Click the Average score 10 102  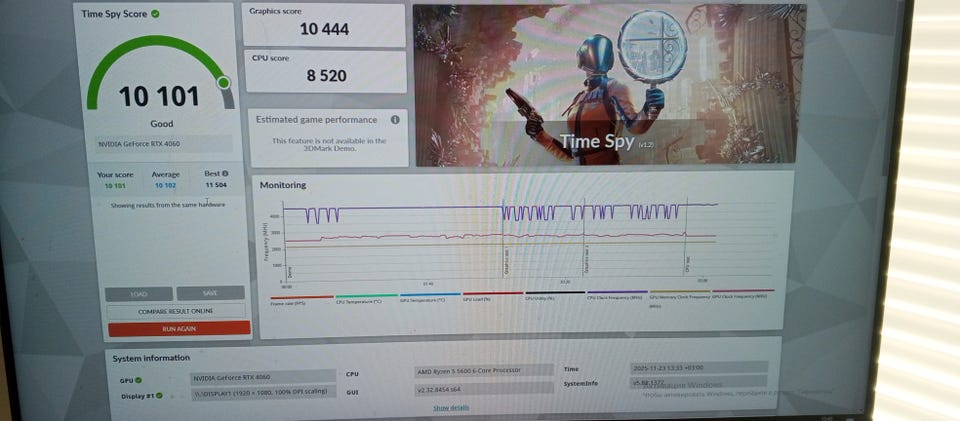(x=165, y=185)
